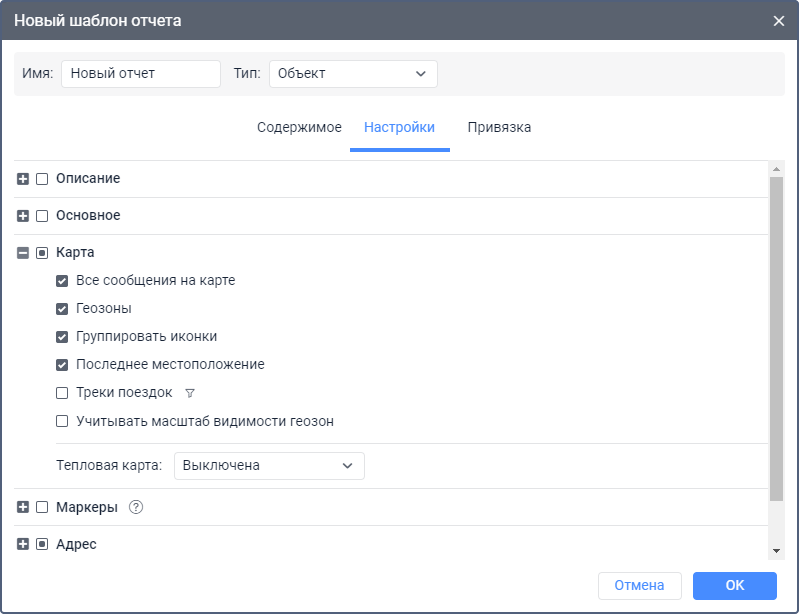The image size is (799, 614).
Task: Click the Имя field with Новый отчет
Action: [141, 74]
